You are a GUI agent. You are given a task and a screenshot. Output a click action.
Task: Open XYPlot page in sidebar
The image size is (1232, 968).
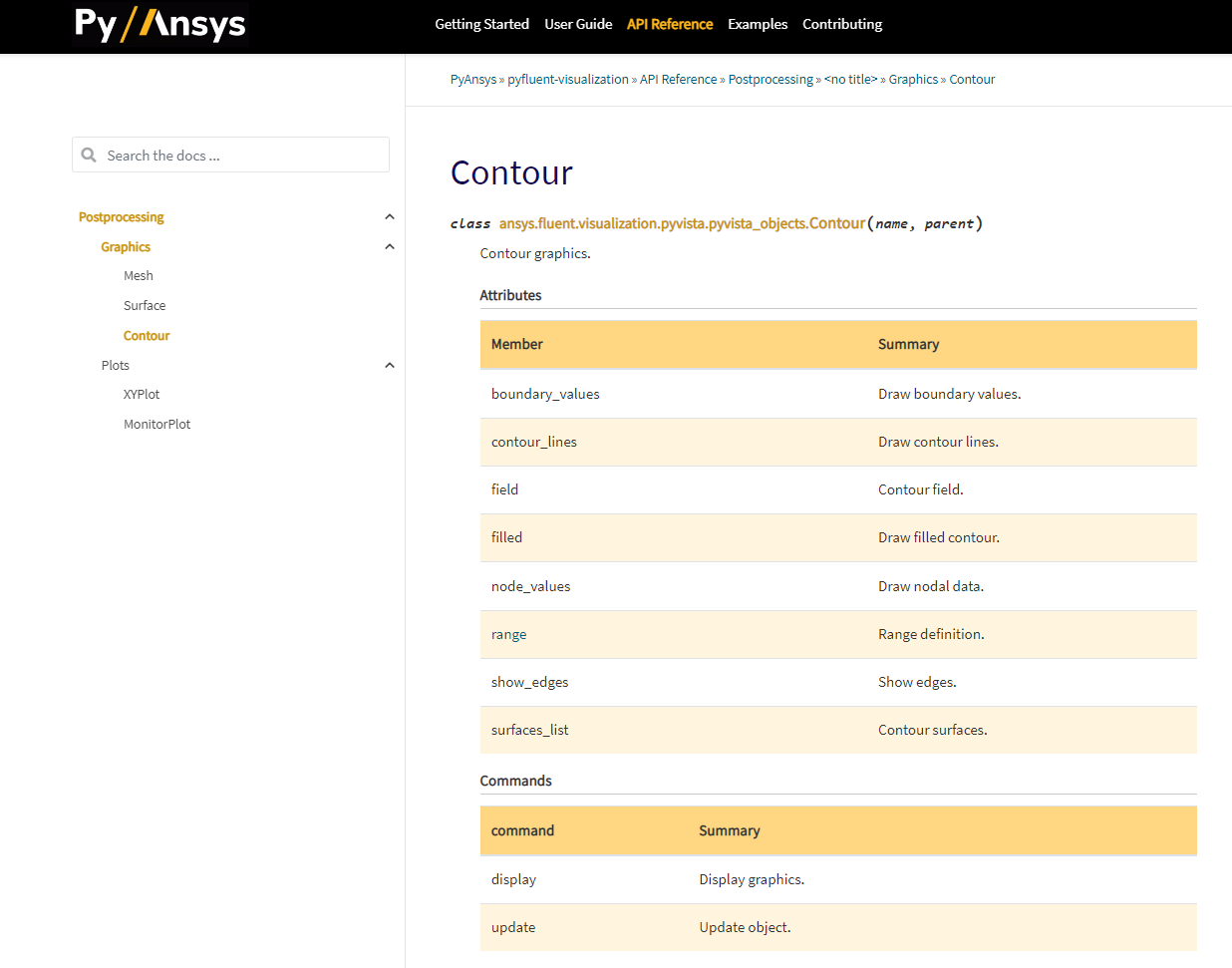[x=142, y=395]
